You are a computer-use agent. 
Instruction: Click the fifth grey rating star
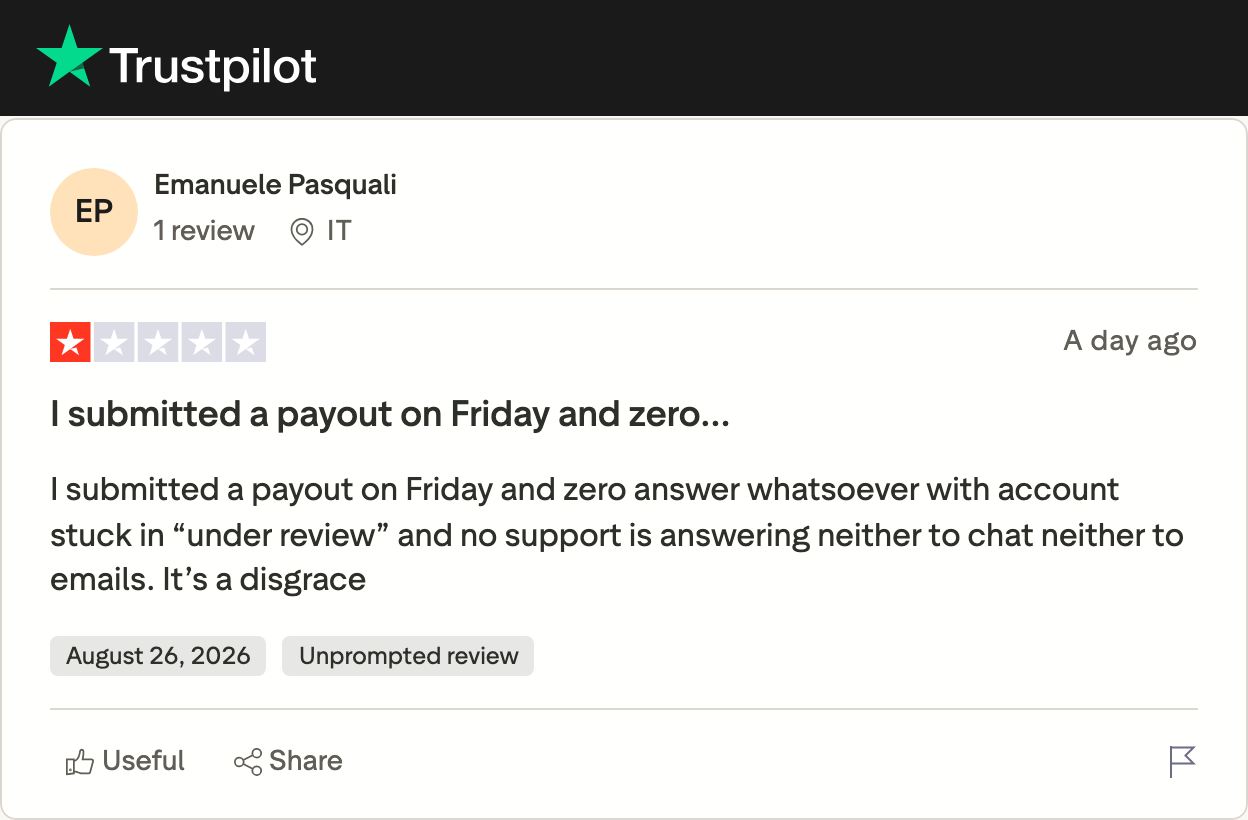point(246,342)
